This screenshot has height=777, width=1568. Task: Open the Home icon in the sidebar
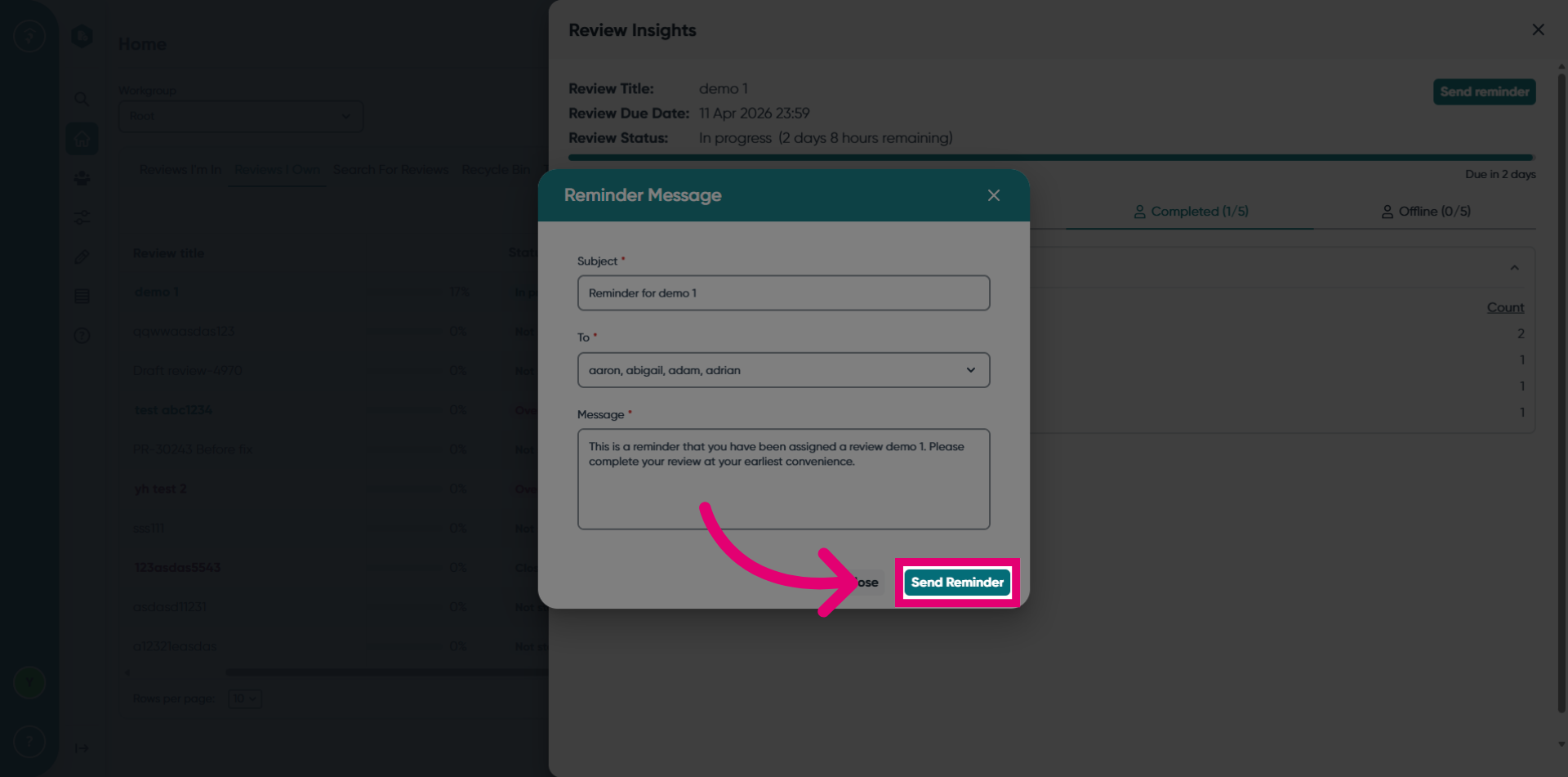[x=82, y=139]
